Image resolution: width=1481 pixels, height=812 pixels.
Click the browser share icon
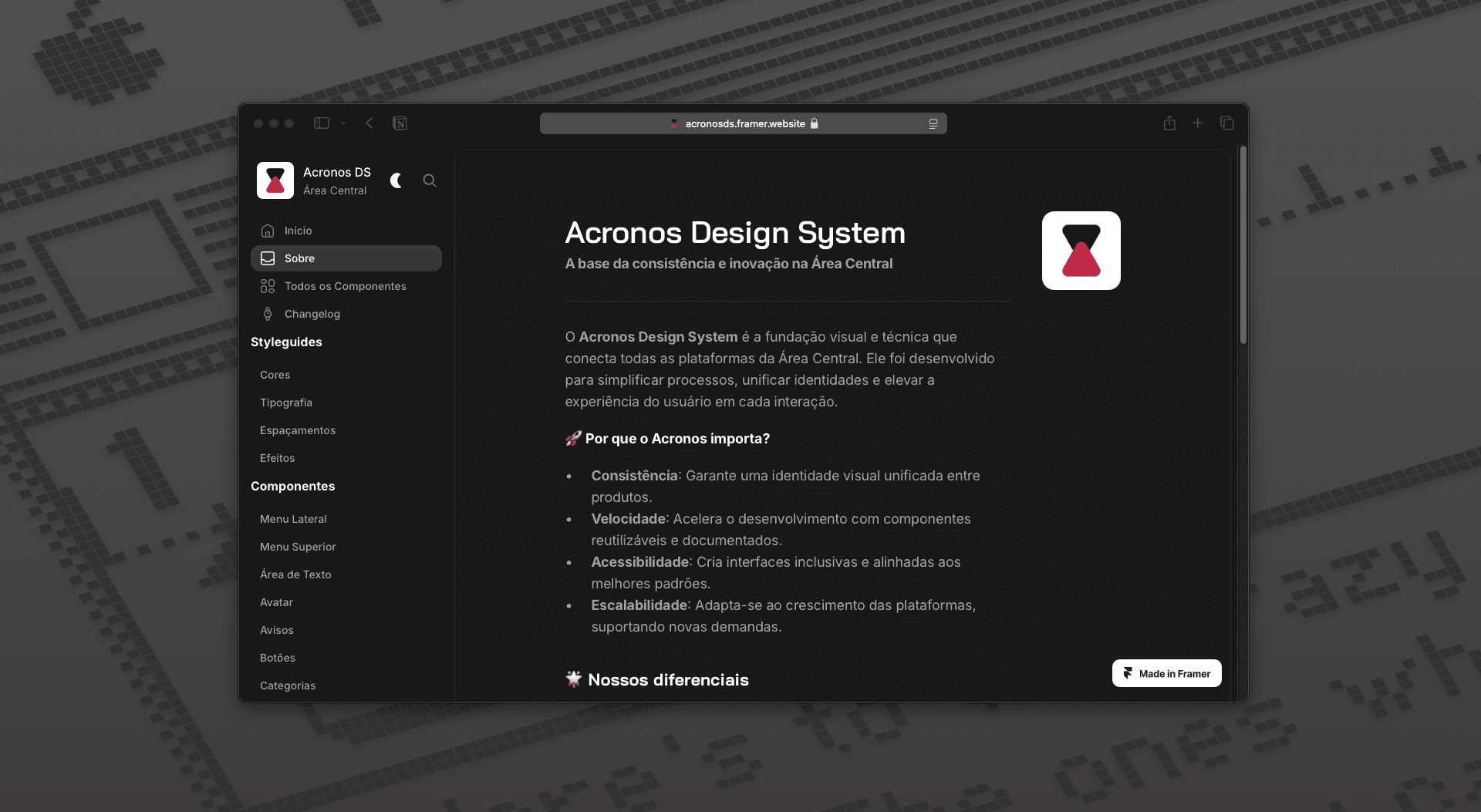[x=1169, y=123]
